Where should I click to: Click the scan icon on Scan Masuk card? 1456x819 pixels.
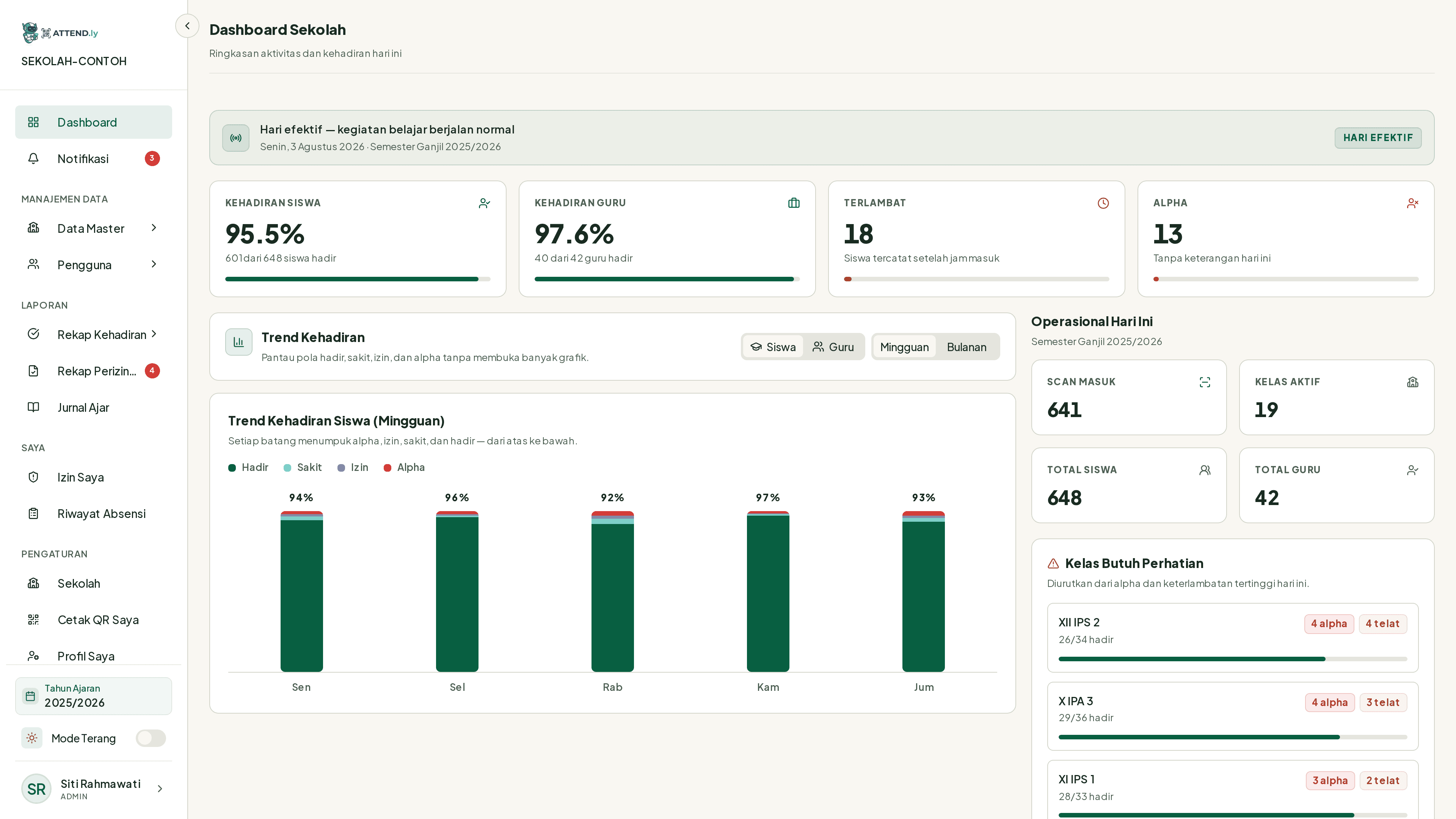[x=1205, y=383]
